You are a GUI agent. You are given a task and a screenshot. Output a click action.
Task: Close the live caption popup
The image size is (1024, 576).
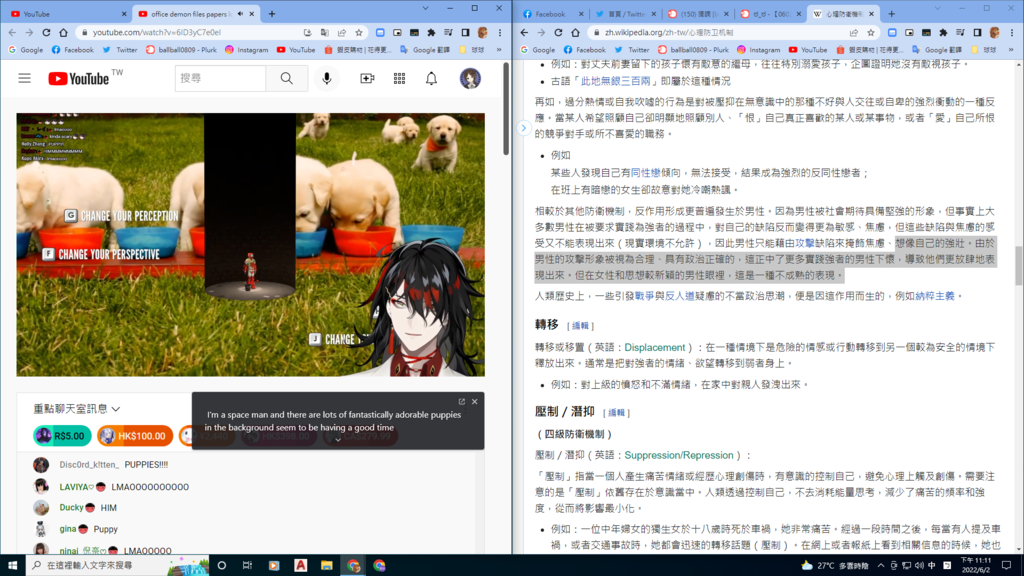(x=475, y=402)
